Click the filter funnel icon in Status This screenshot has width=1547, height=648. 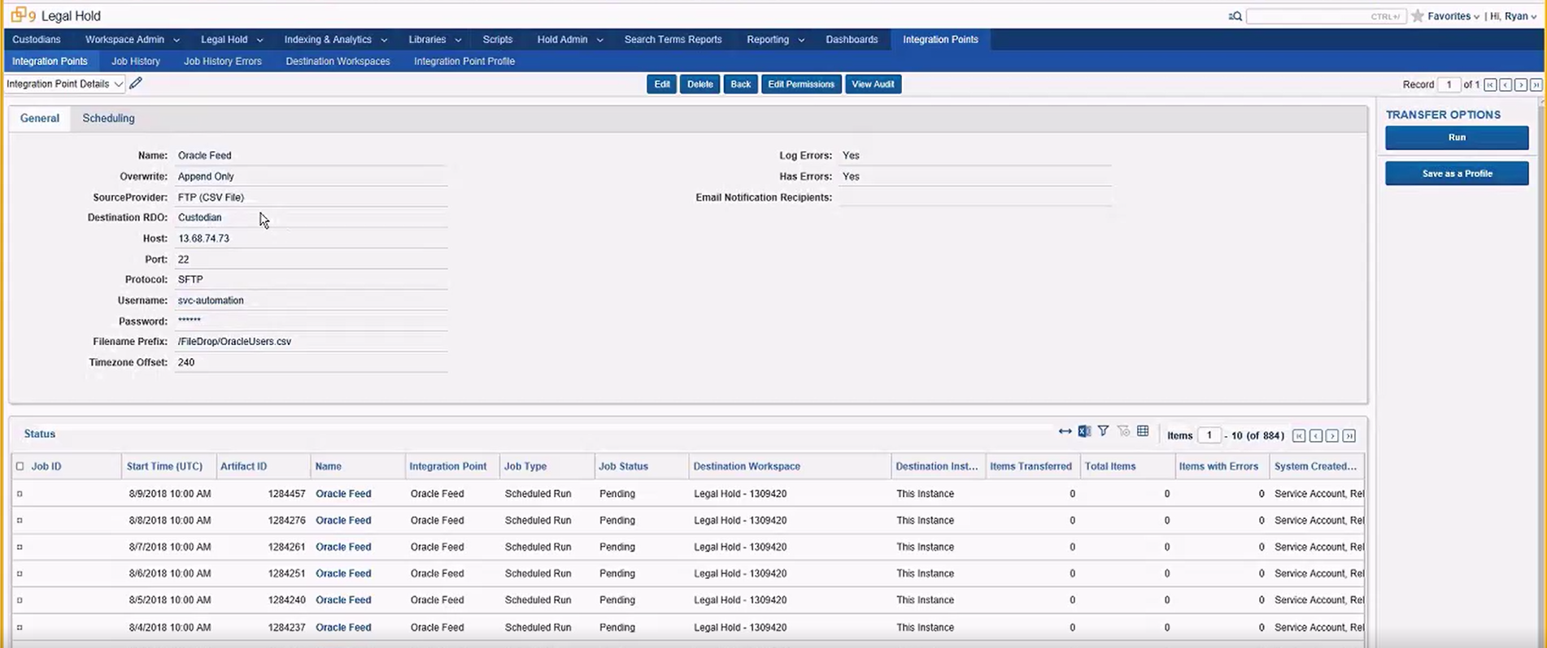(1103, 432)
